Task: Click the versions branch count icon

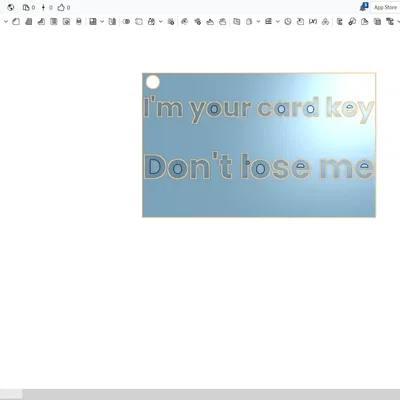Action: 43,7
